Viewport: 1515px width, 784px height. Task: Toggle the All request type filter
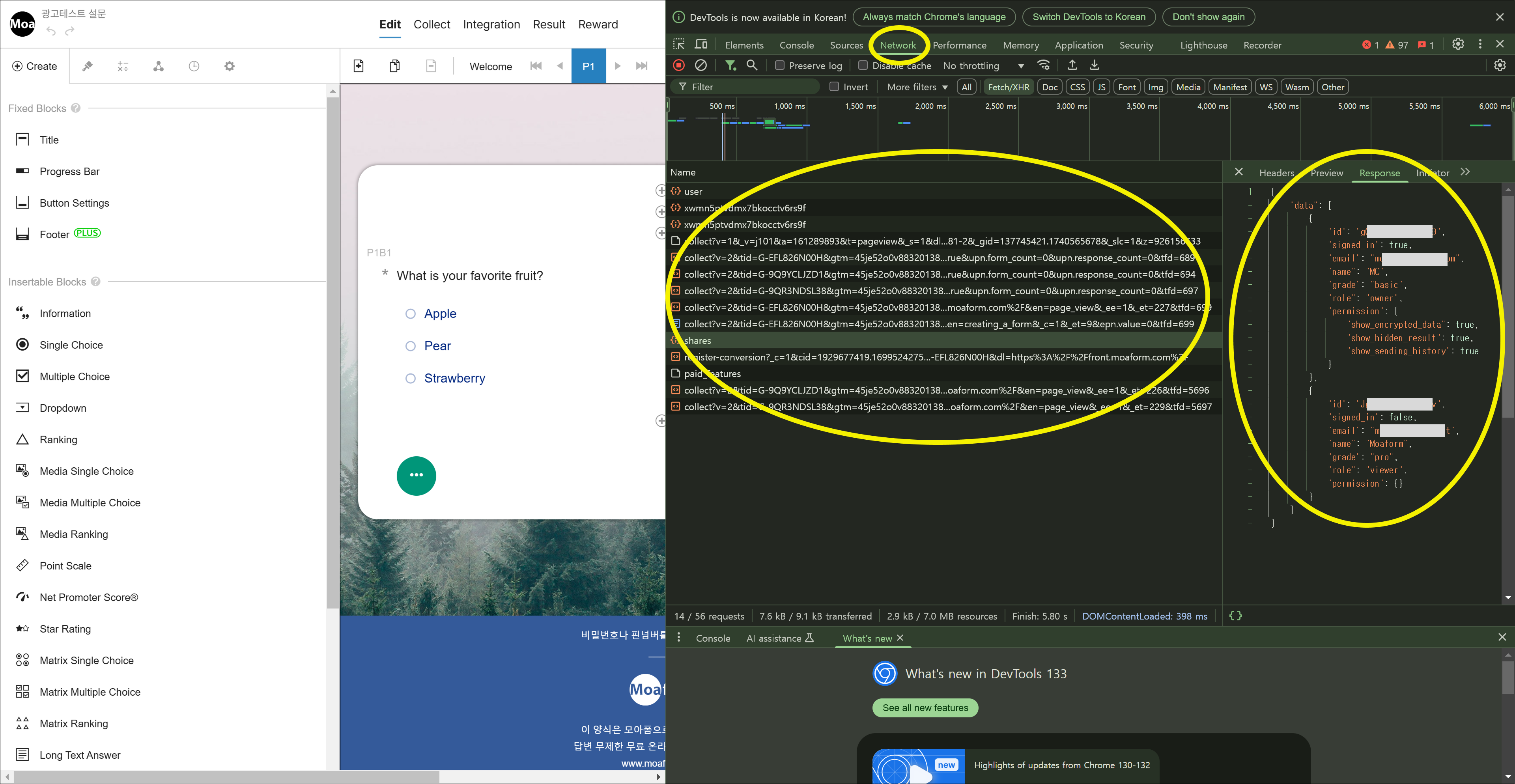click(966, 87)
